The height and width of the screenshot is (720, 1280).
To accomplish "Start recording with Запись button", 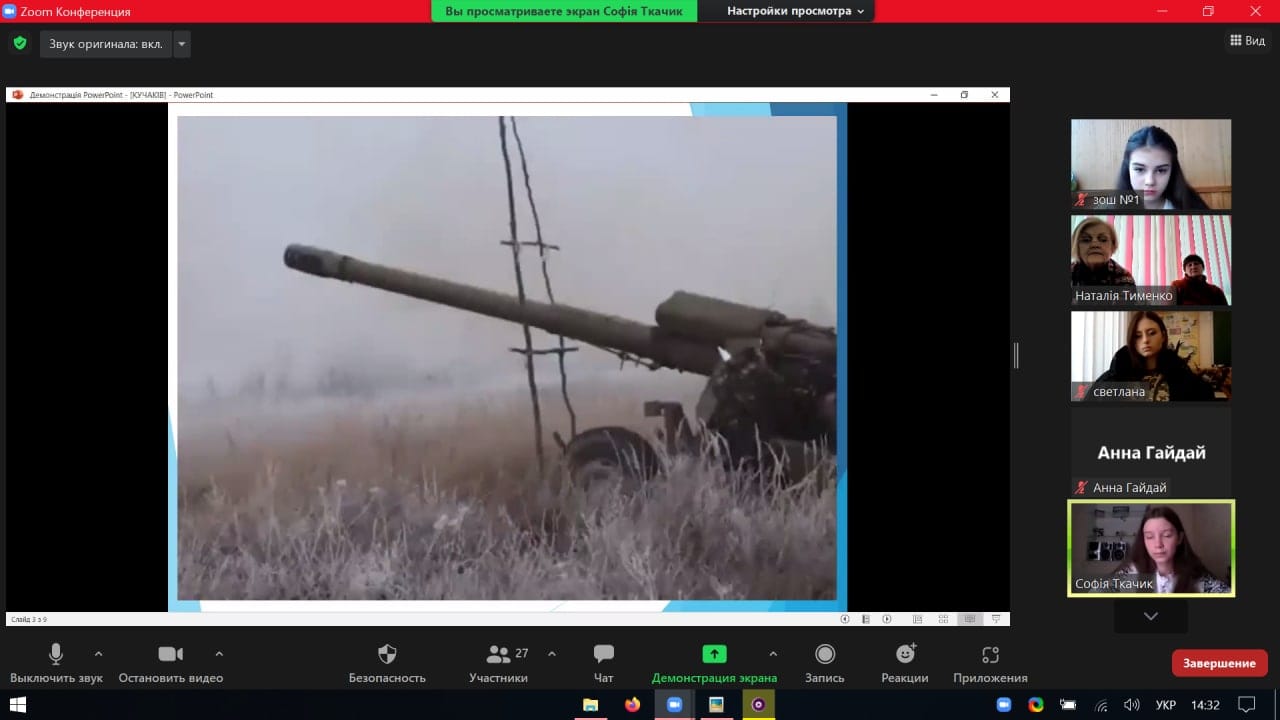I will [825, 655].
